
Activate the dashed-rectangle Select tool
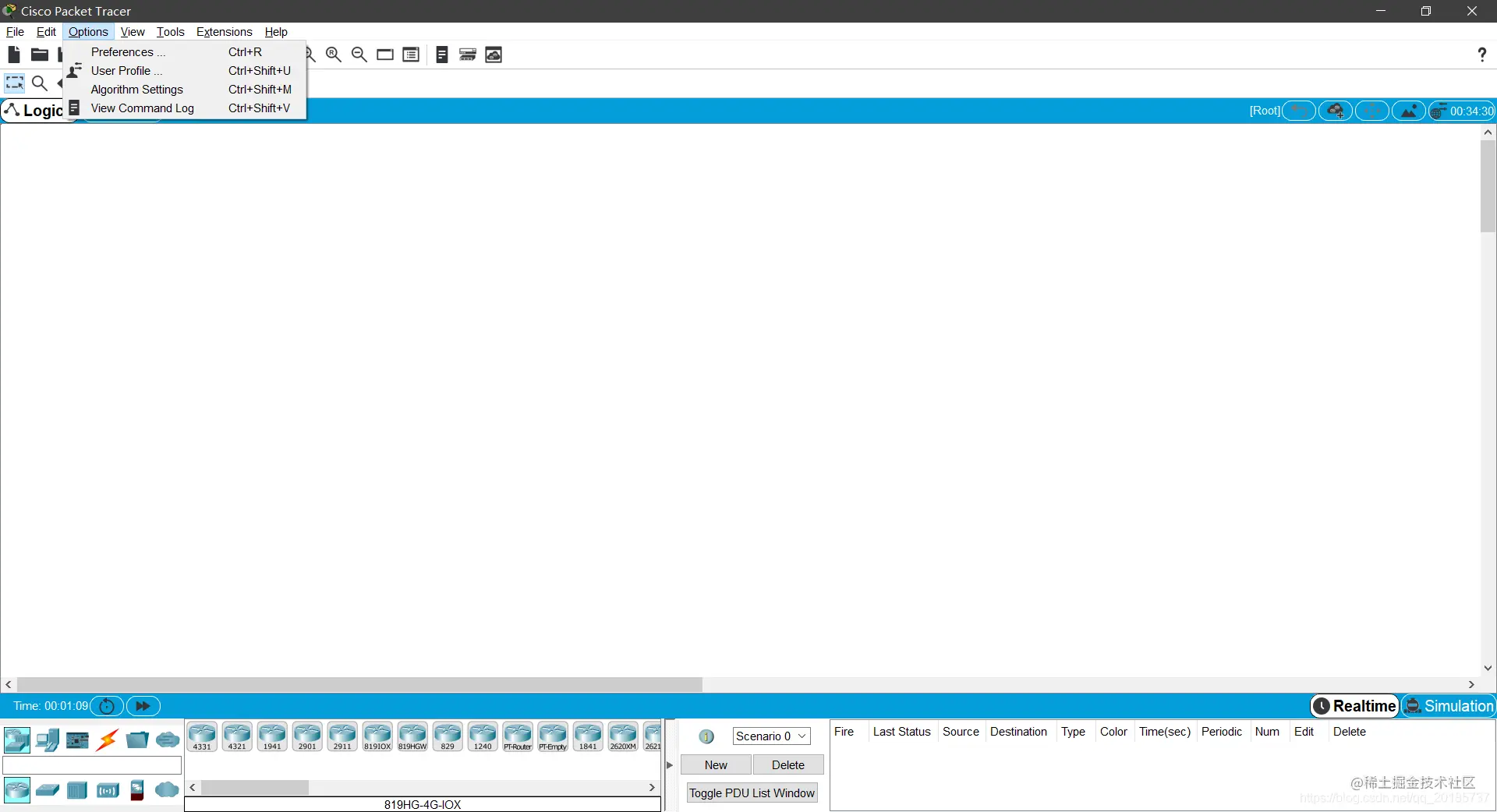(15, 83)
